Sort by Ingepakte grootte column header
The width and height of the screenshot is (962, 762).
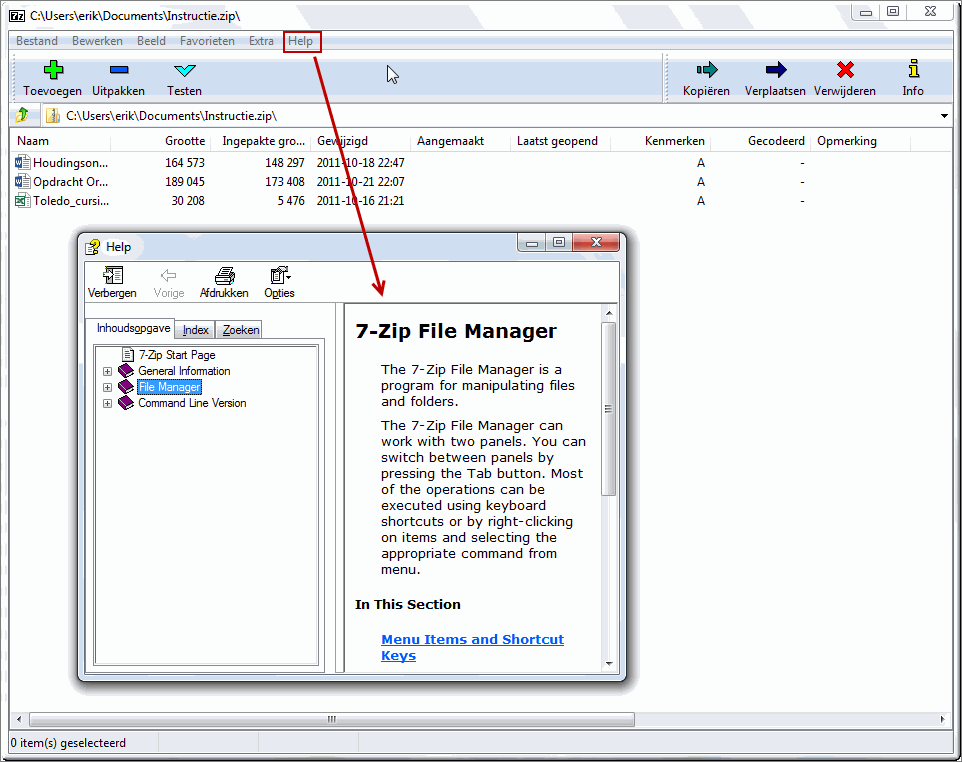(261, 141)
